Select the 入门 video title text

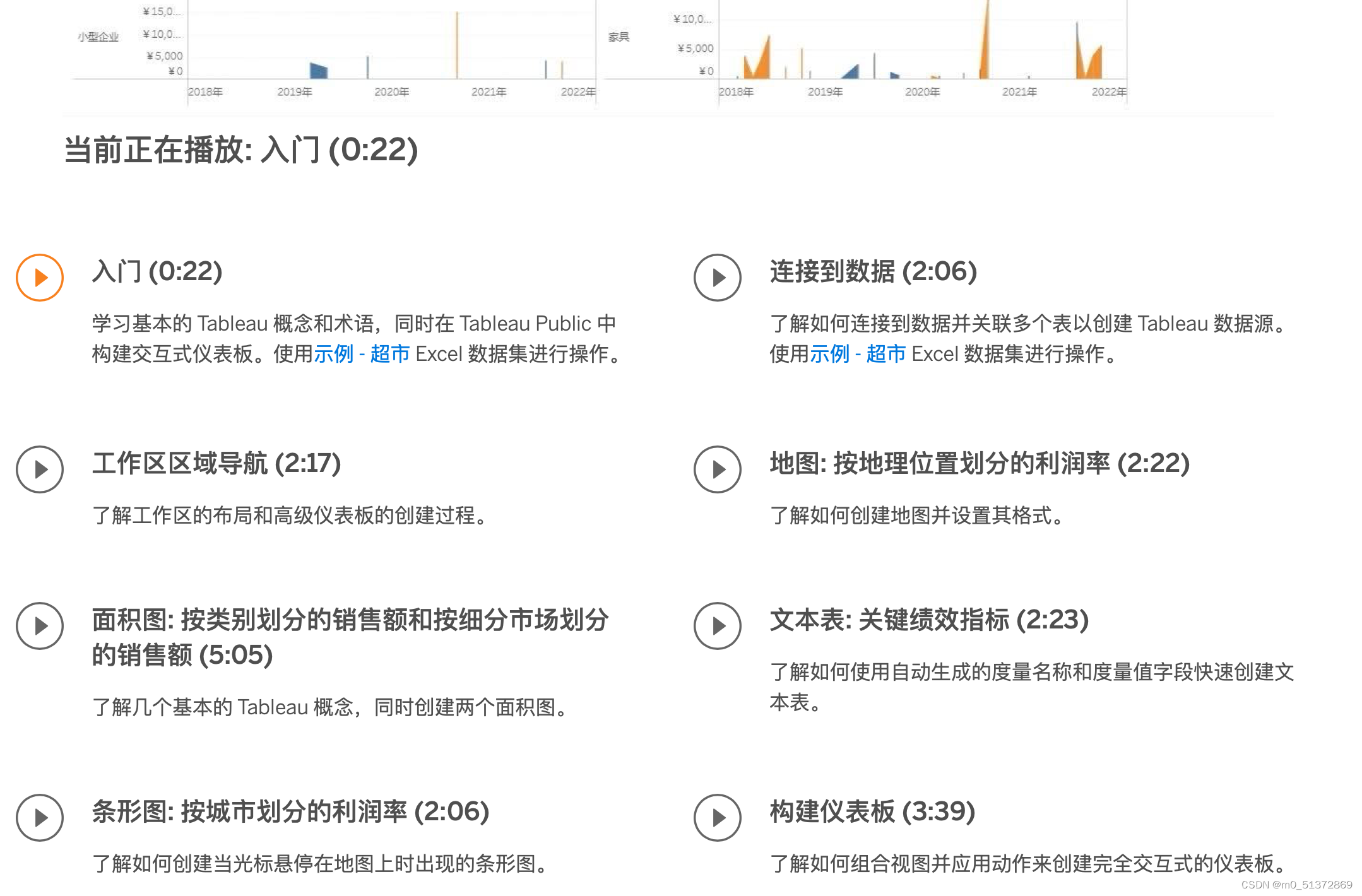[157, 273]
